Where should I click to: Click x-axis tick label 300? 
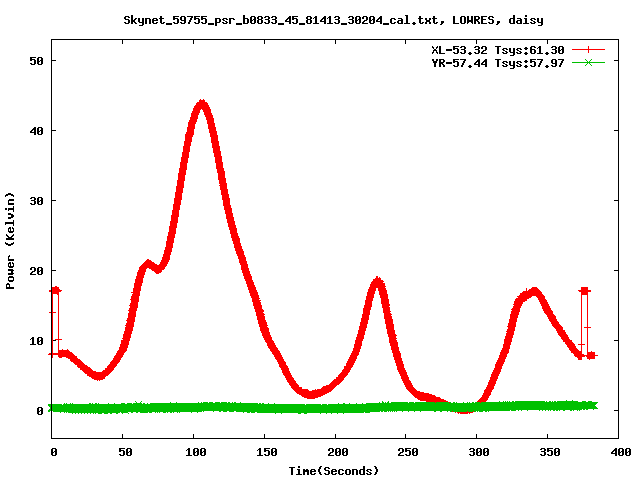(x=479, y=452)
